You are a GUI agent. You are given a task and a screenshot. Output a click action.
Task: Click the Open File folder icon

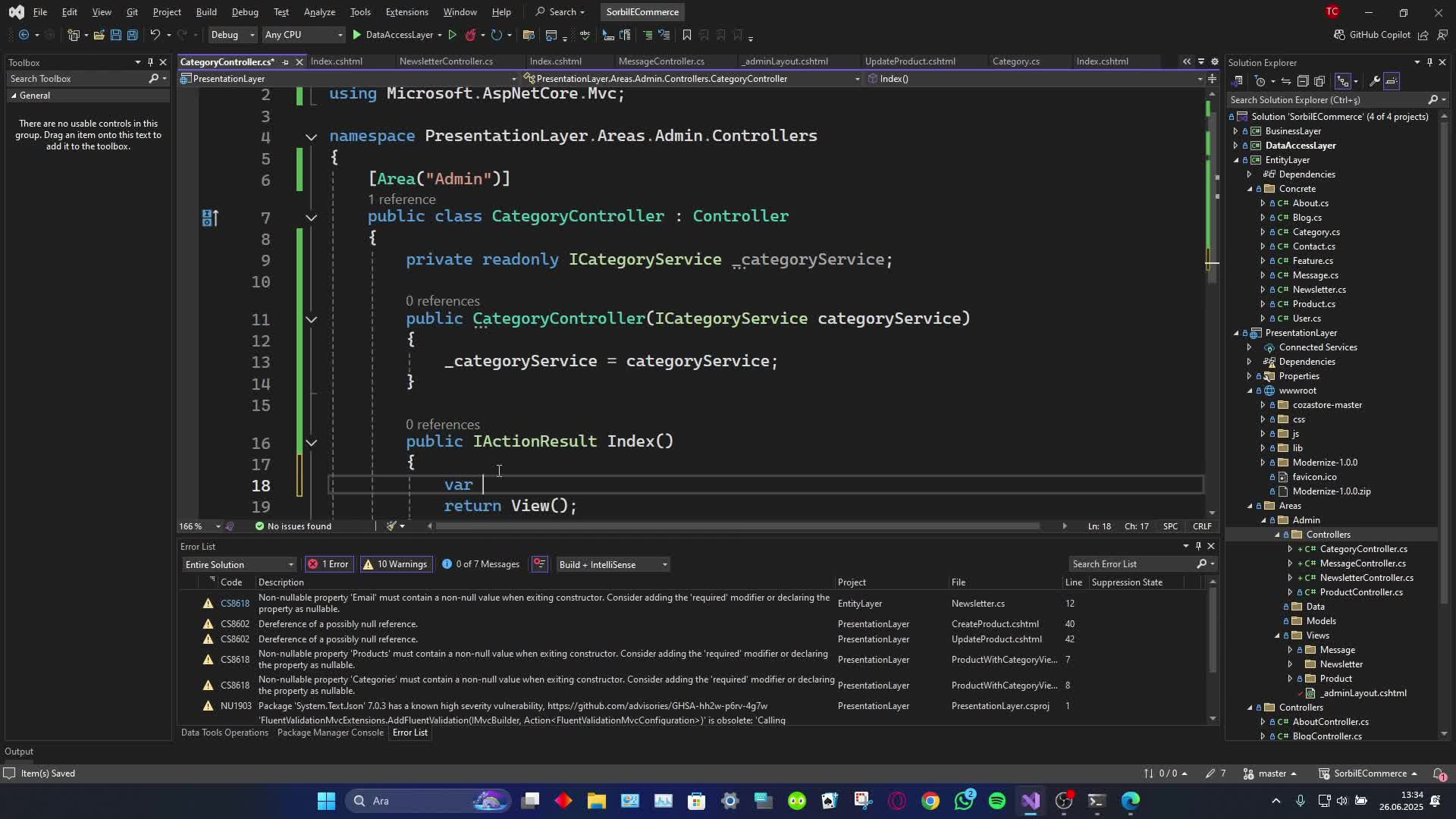(x=99, y=35)
